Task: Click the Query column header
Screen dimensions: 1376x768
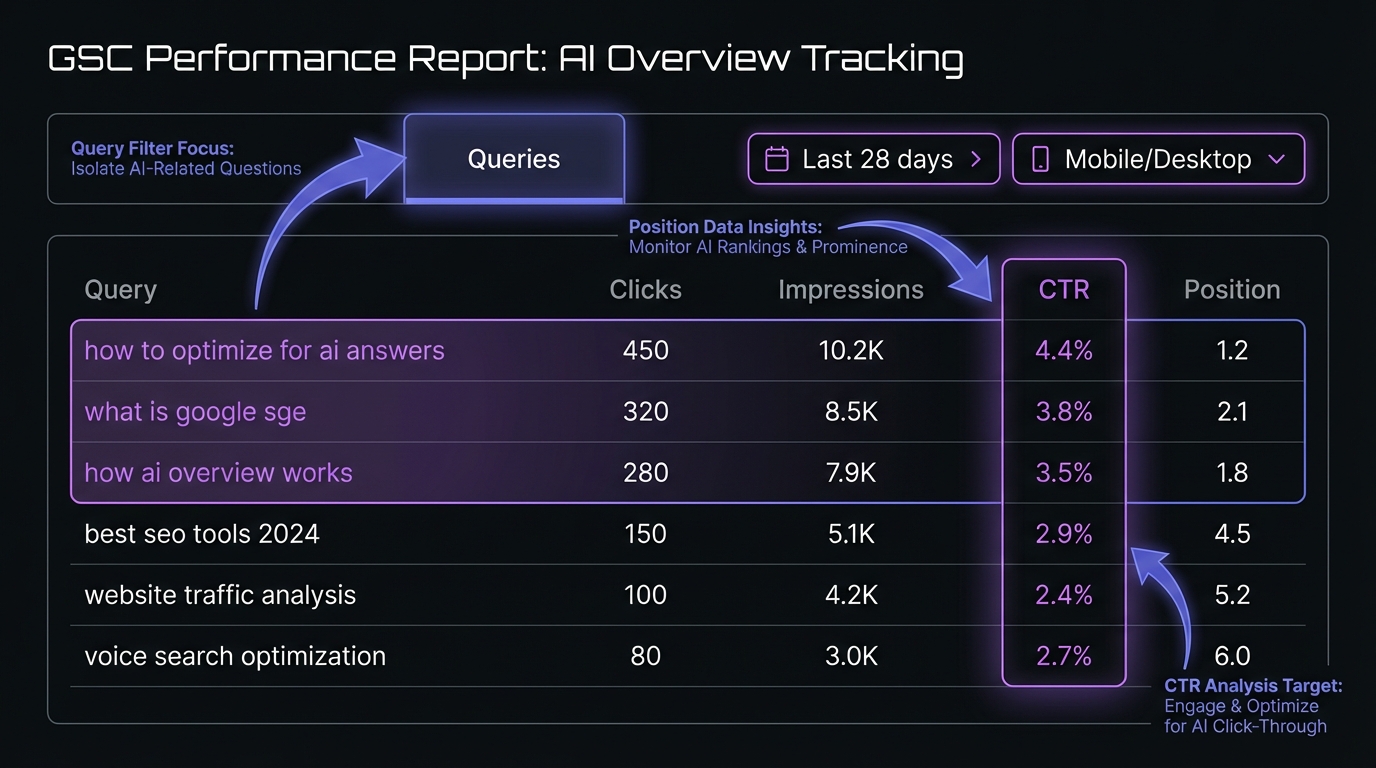Action: 120,290
